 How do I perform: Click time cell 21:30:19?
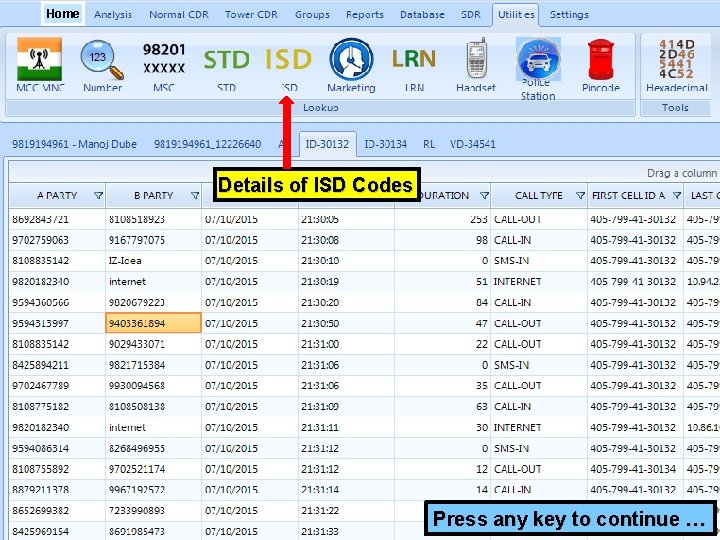(346, 281)
